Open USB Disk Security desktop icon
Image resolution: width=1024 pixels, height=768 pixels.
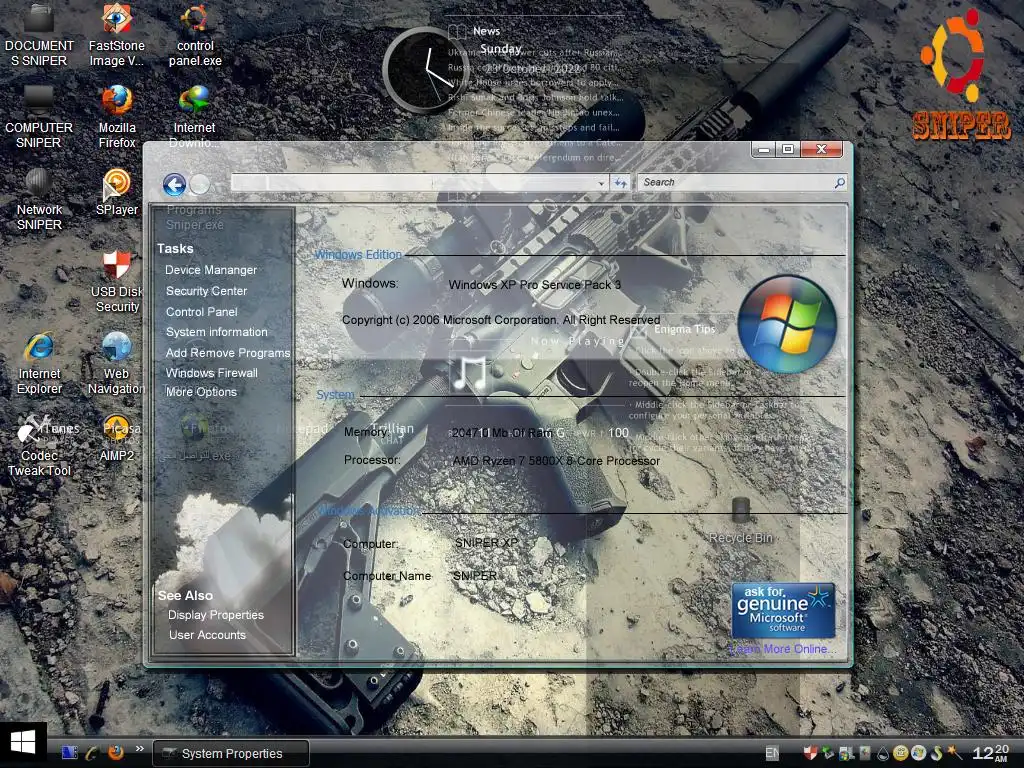point(117,282)
